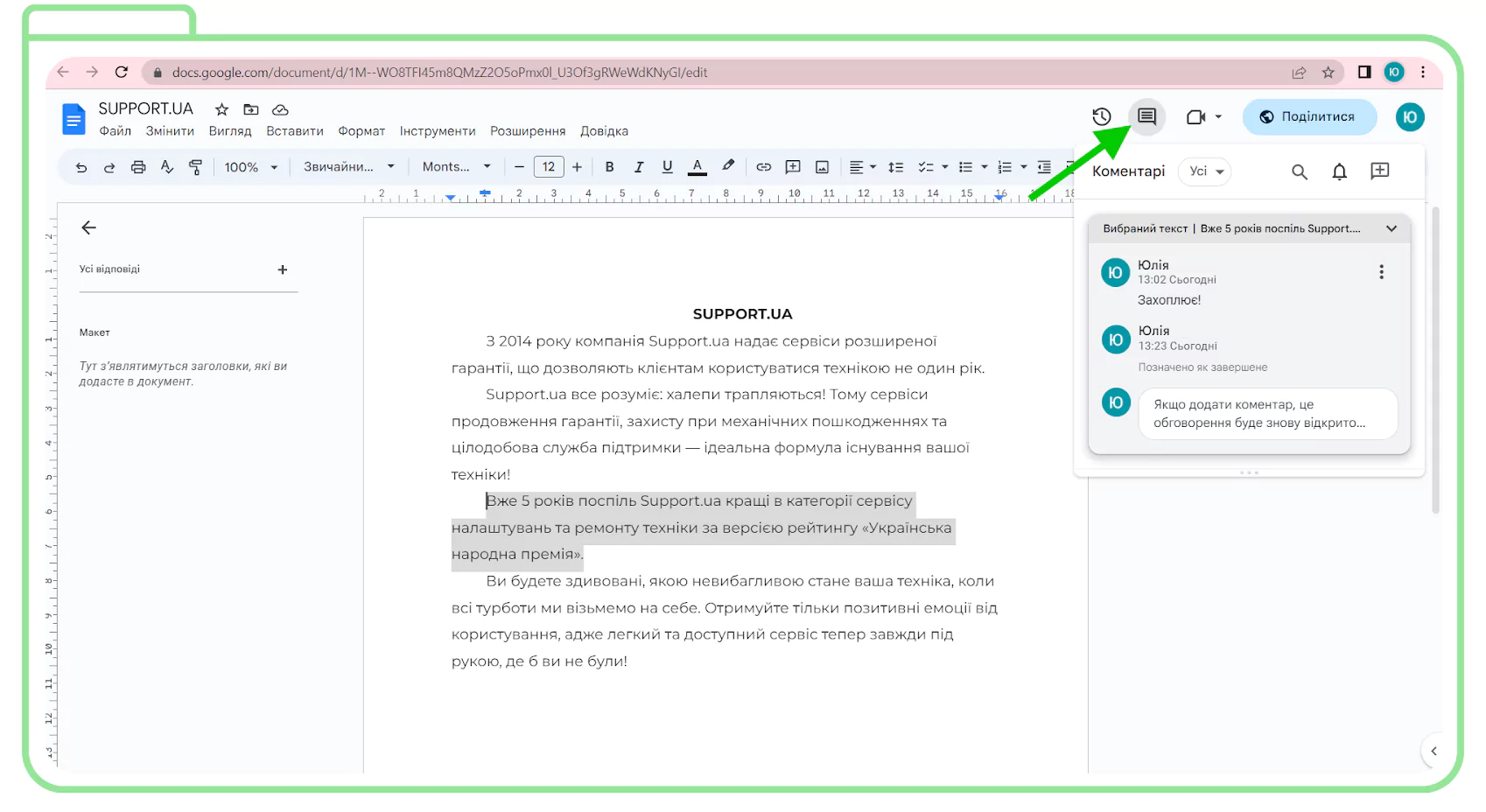Collapse the selected text comment thread
1486x812 pixels.
[1391, 228]
